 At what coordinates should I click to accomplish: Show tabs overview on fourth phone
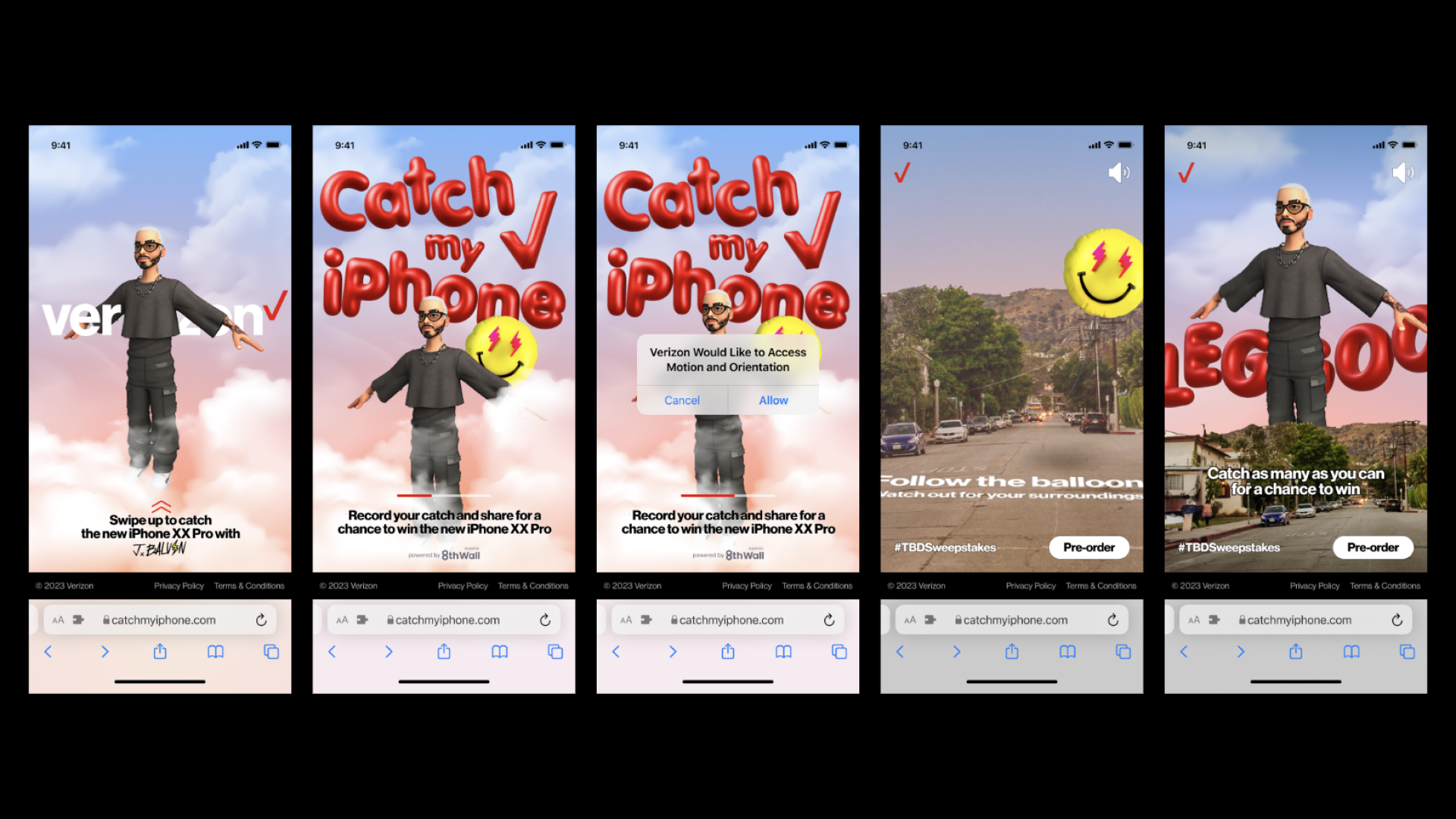(1123, 652)
